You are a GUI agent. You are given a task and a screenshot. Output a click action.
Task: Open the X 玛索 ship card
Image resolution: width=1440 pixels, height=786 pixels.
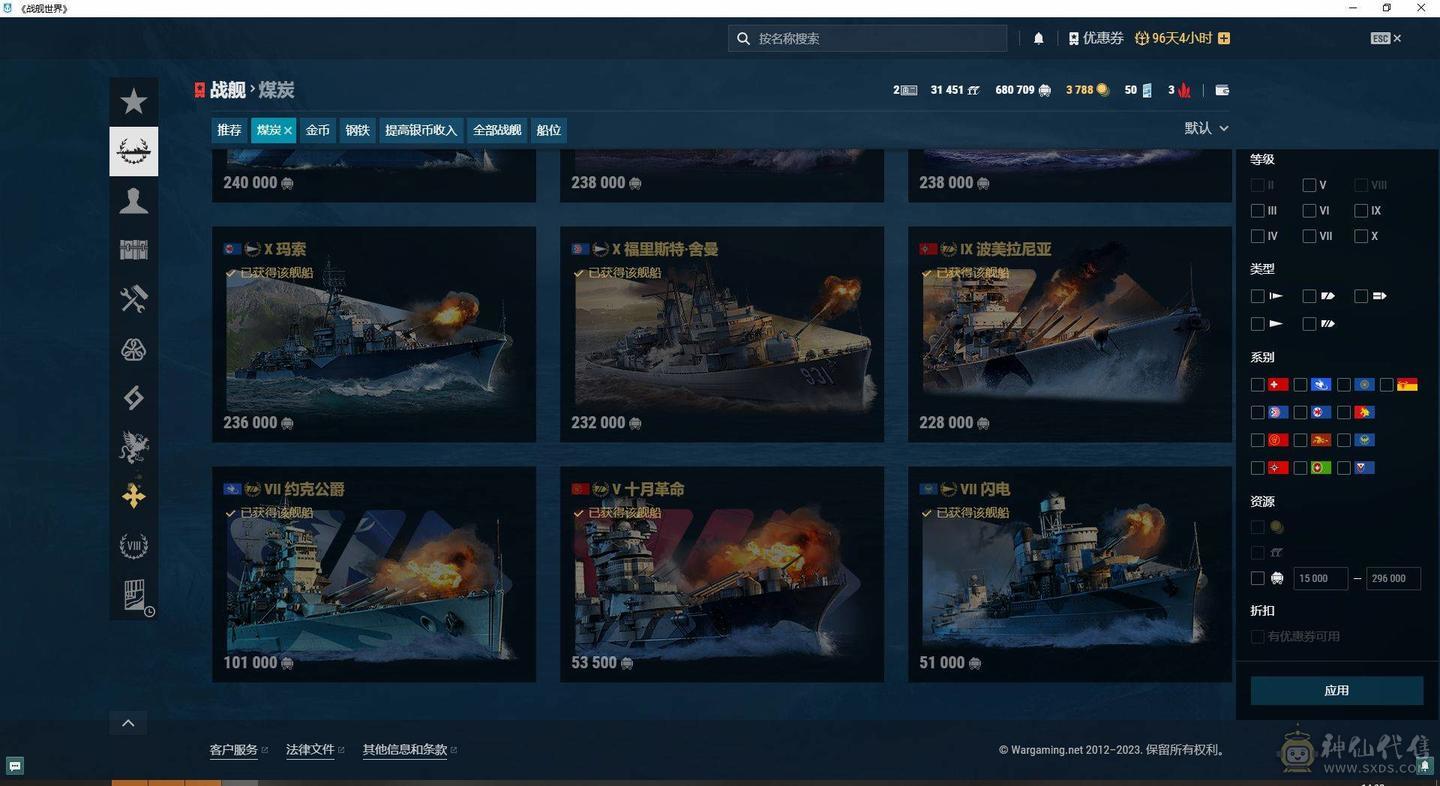pos(374,334)
